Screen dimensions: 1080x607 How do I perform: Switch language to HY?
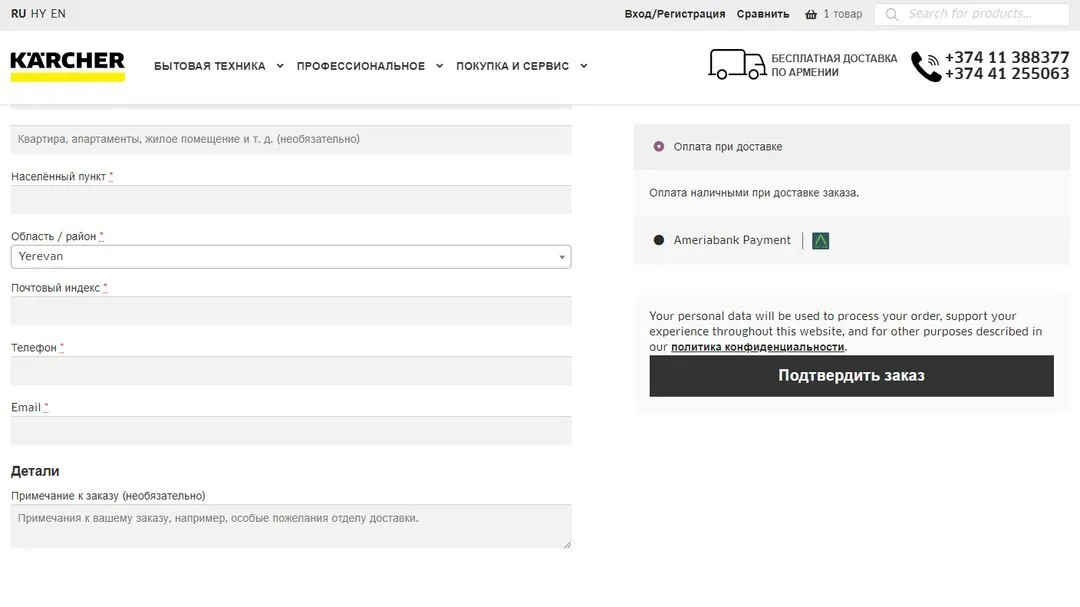click(x=39, y=14)
